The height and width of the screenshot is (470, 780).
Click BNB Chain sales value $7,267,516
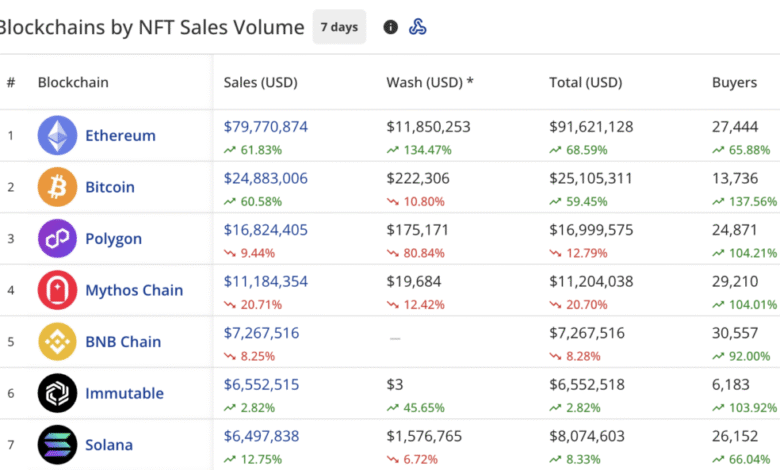pyautogui.click(x=261, y=333)
